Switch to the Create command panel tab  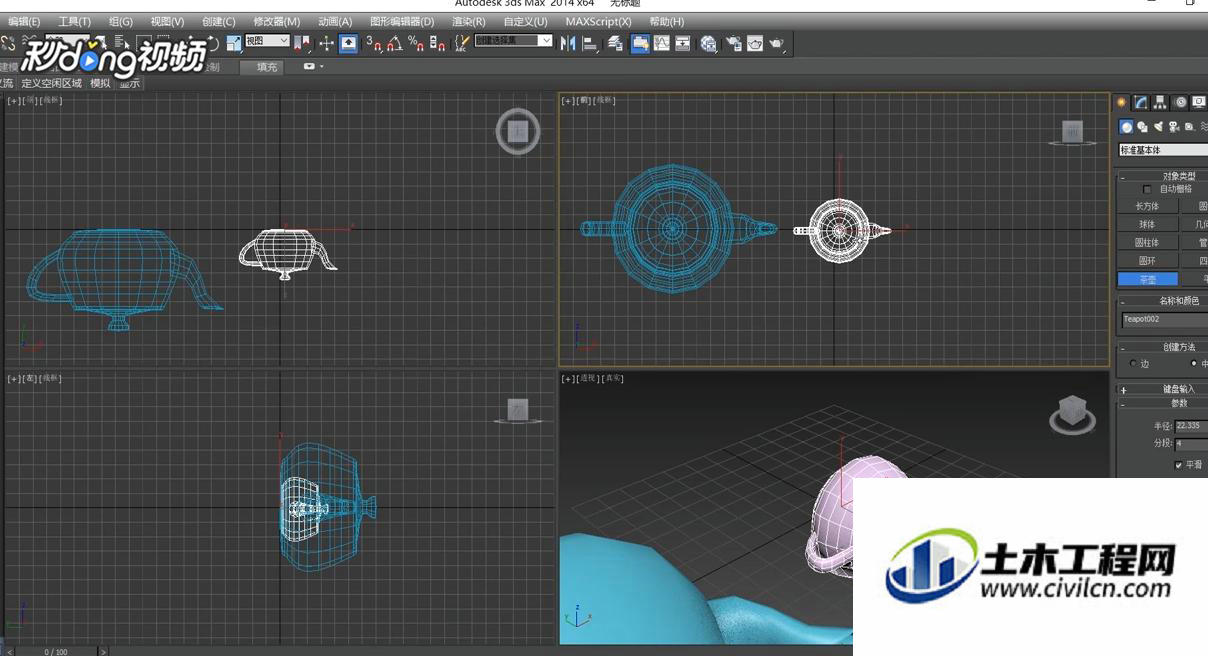click(1122, 102)
